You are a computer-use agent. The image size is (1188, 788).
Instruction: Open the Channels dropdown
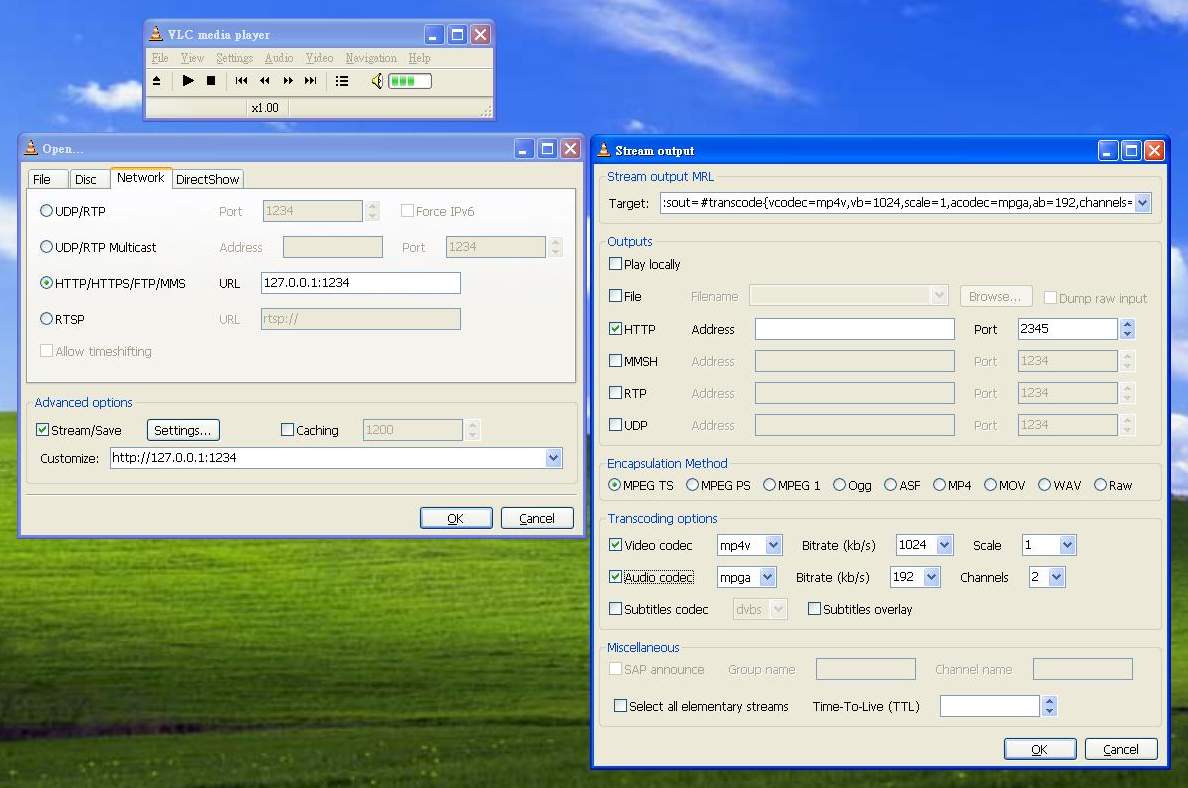tap(1056, 577)
